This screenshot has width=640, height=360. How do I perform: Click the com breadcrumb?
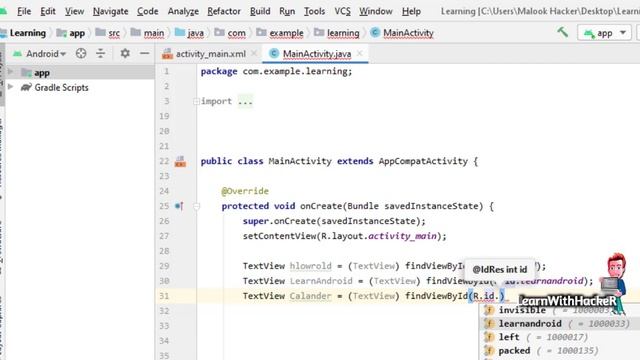(x=230, y=33)
